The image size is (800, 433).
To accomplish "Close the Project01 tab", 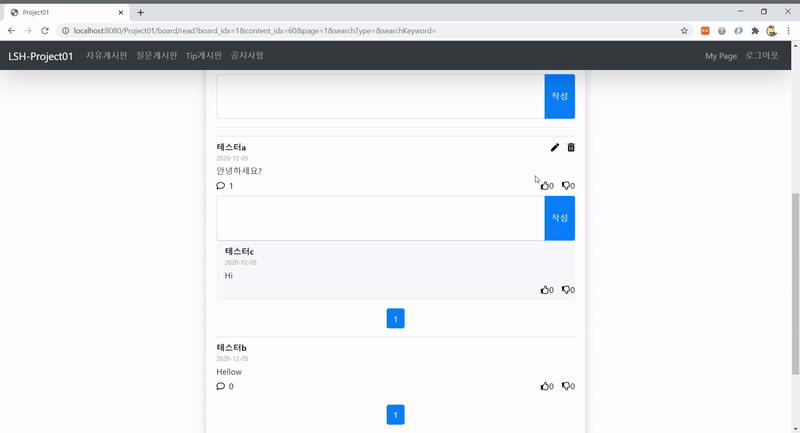I will [121, 12].
